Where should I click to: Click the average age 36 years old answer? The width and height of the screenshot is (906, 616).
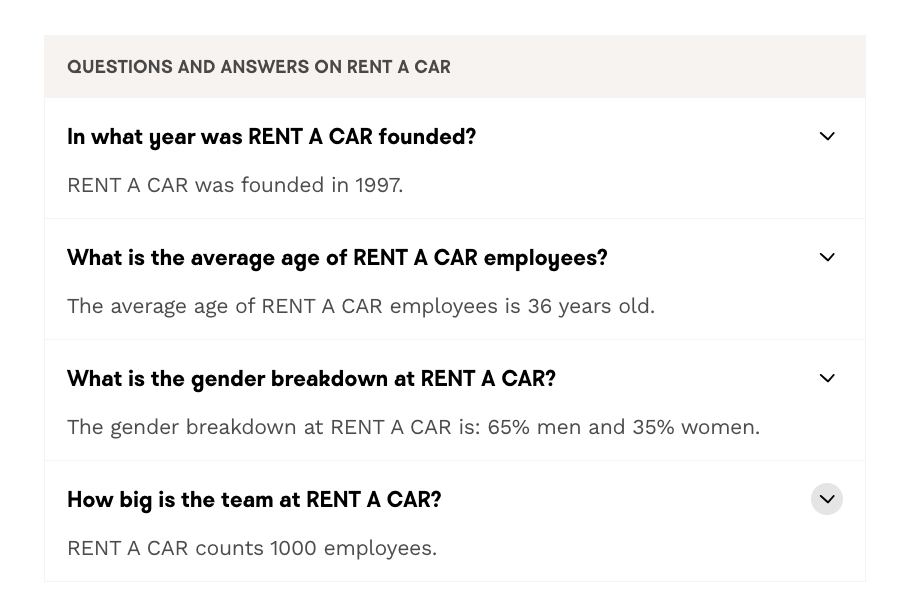click(x=361, y=306)
